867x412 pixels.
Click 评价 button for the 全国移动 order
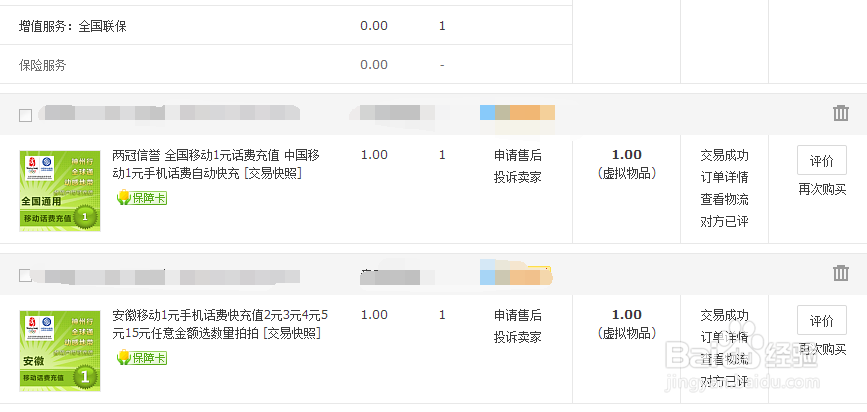[822, 160]
